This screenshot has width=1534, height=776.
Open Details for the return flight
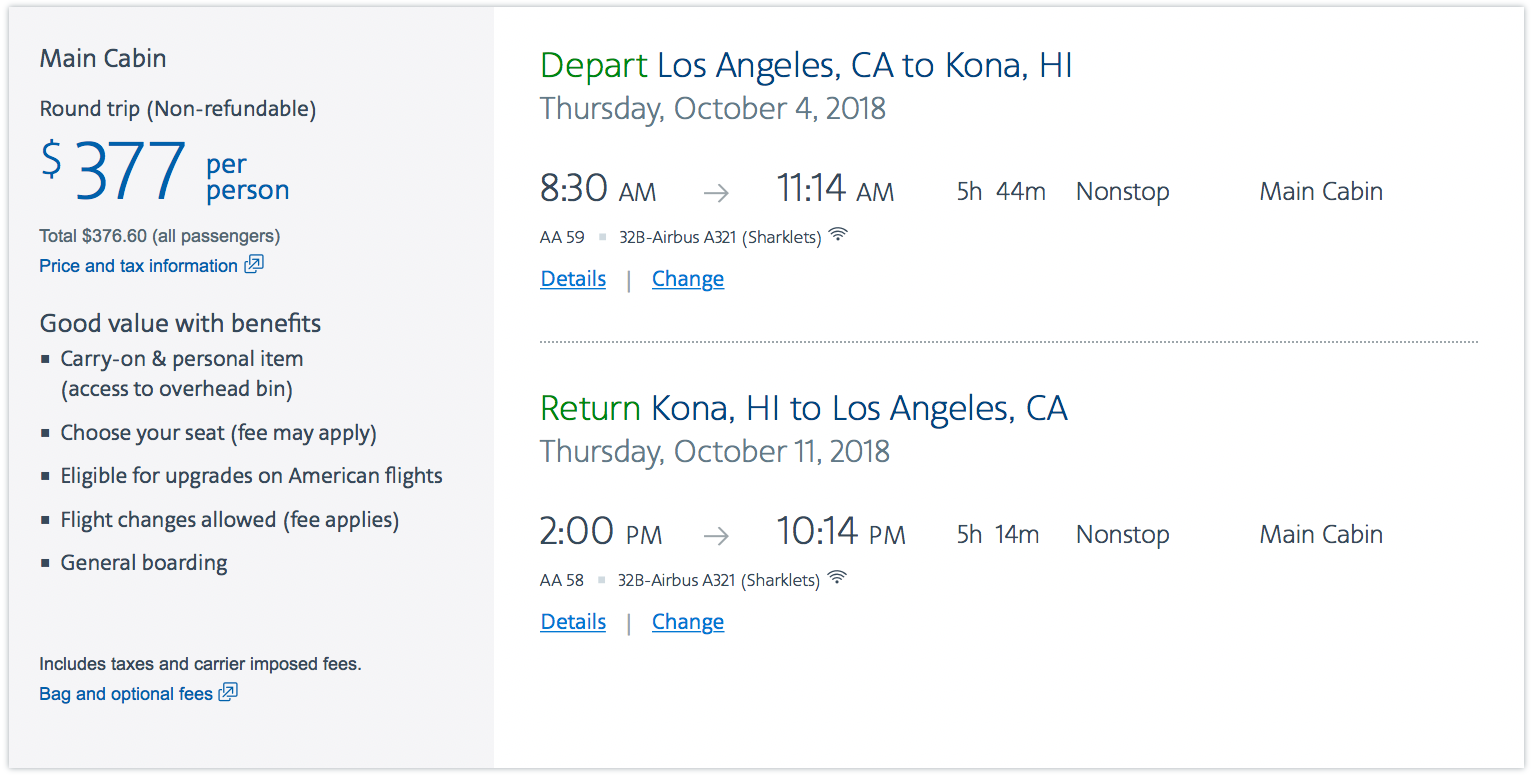click(x=573, y=622)
